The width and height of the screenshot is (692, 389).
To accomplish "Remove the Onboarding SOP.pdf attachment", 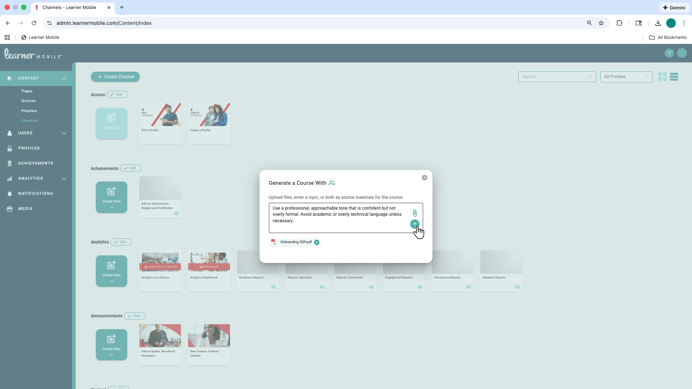I will click(316, 242).
